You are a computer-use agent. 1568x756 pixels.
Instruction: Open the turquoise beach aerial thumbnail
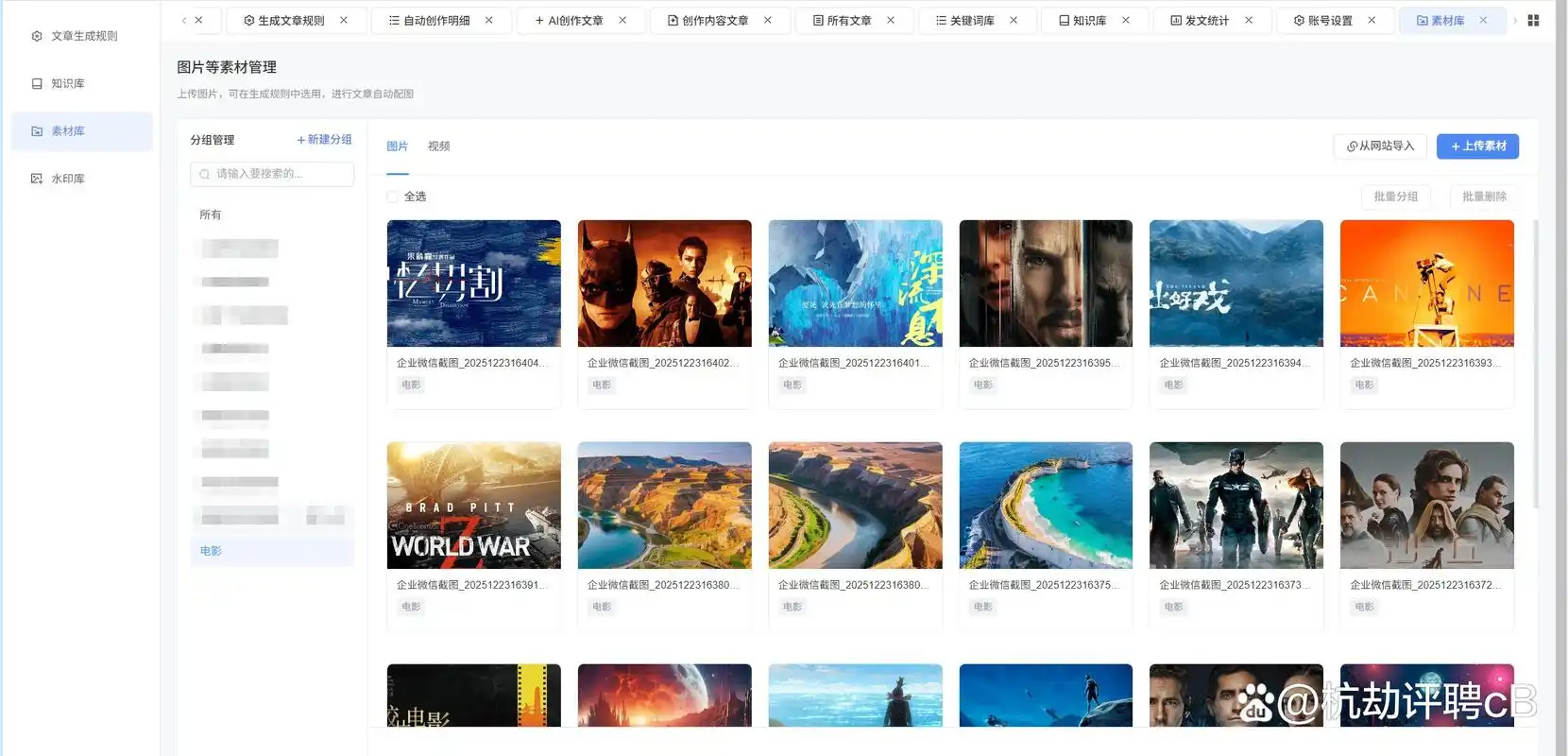click(x=1046, y=506)
